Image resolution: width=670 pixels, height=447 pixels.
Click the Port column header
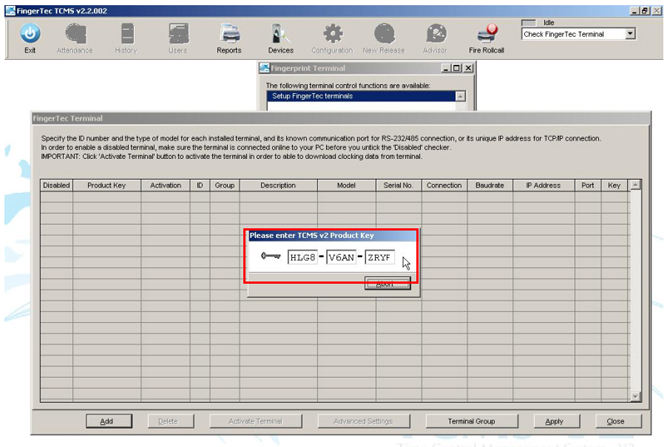[588, 185]
